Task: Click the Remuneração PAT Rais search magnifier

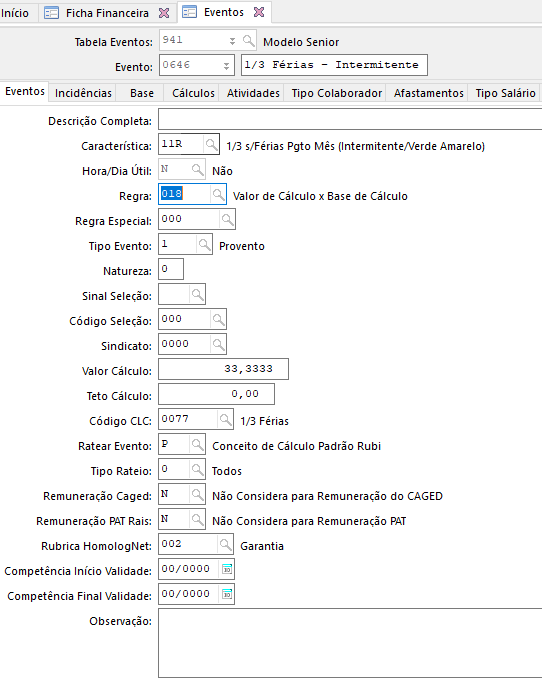Action: [x=197, y=520]
